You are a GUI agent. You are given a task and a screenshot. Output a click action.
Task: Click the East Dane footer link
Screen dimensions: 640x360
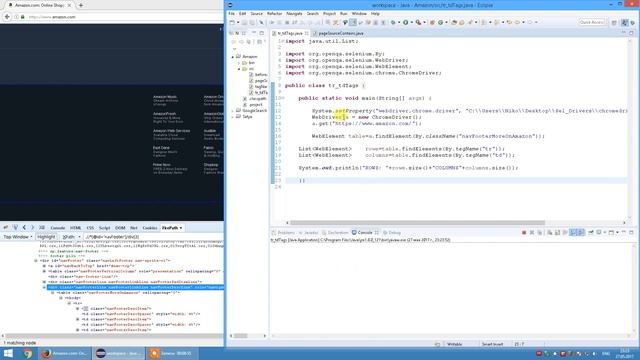[x=161, y=148]
